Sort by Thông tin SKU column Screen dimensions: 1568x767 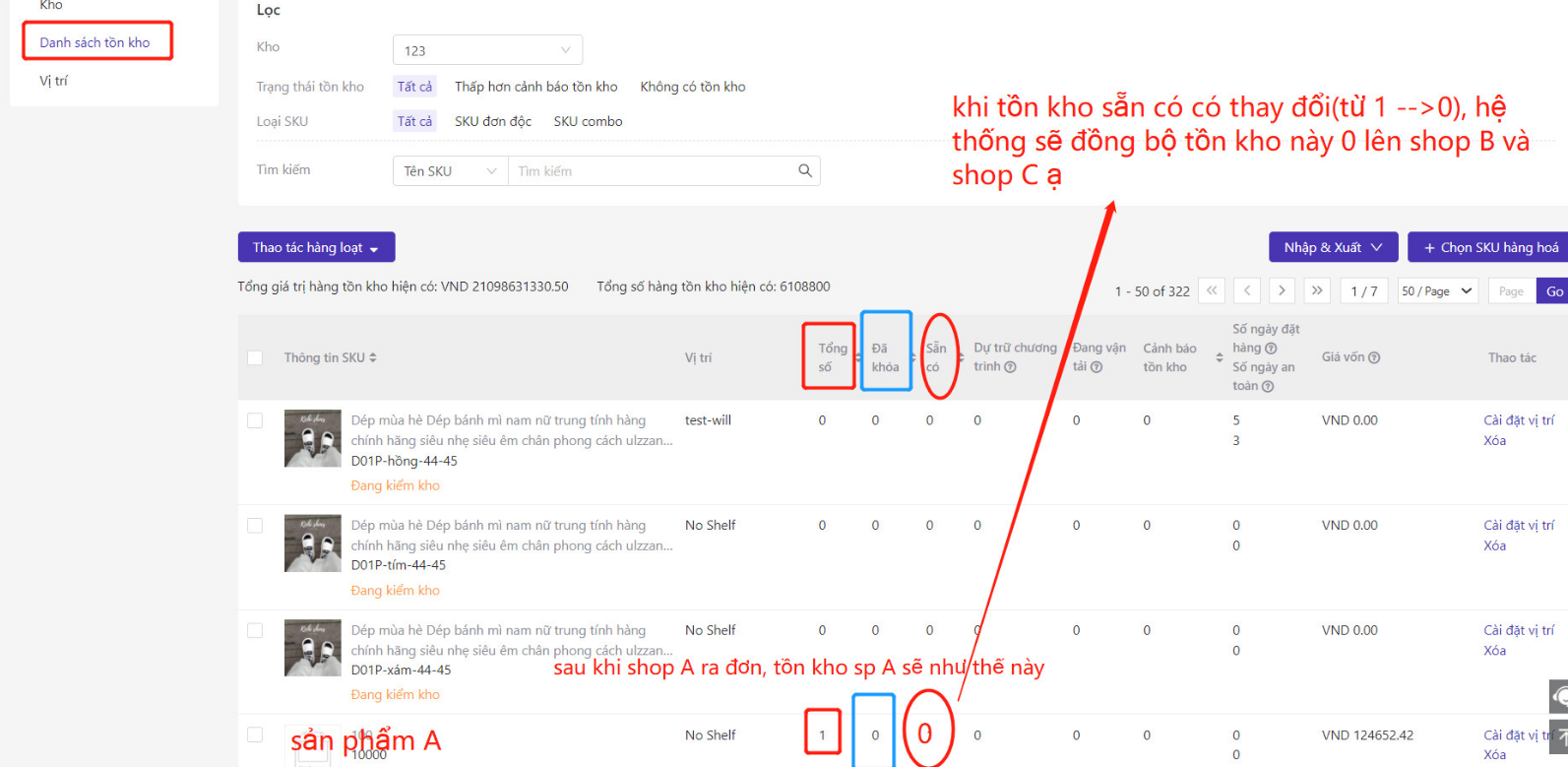click(373, 357)
